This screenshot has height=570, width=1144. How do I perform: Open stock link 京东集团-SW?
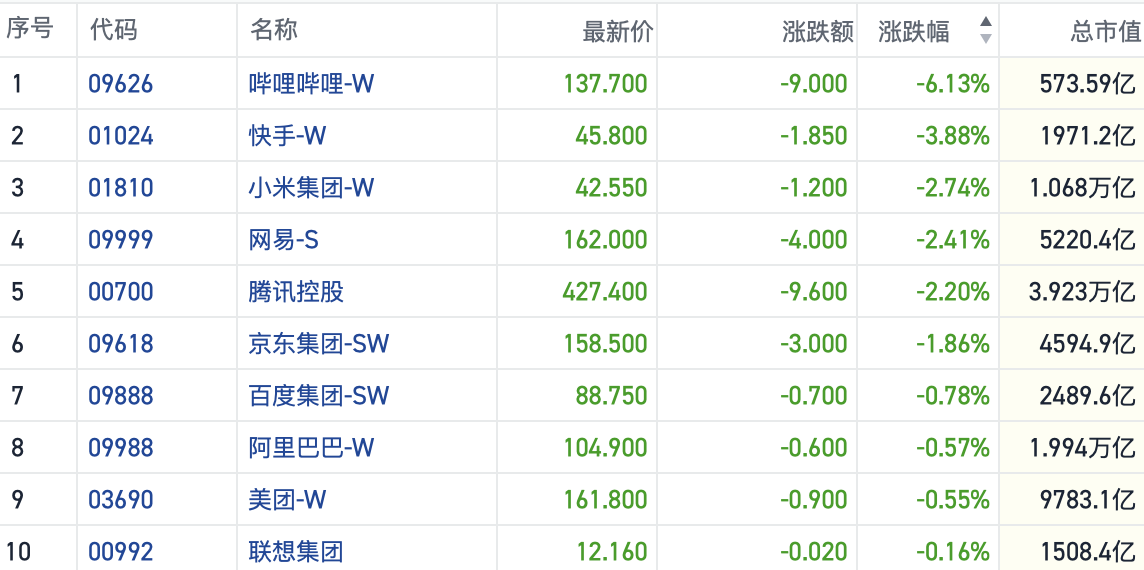(x=319, y=343)
